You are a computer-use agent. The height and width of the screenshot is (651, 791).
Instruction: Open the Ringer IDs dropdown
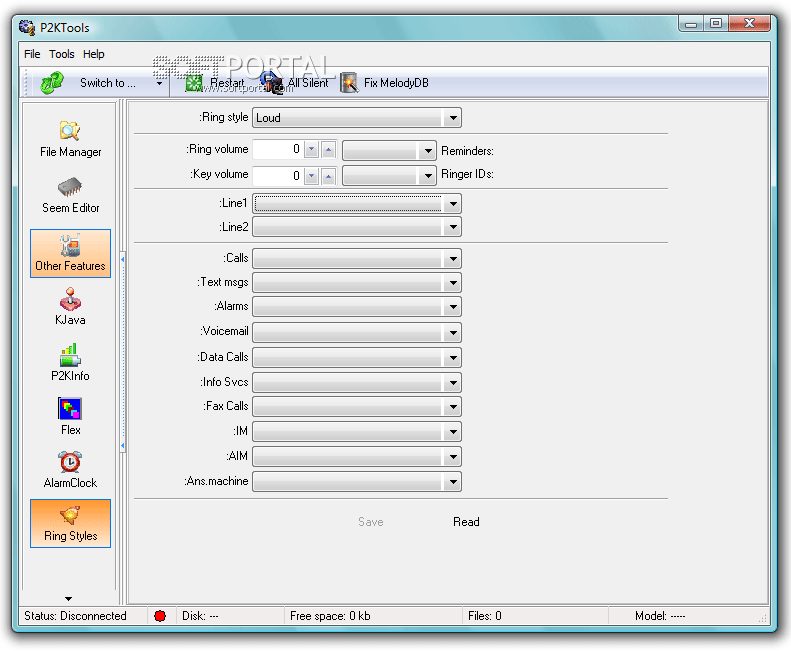(389, 175)
